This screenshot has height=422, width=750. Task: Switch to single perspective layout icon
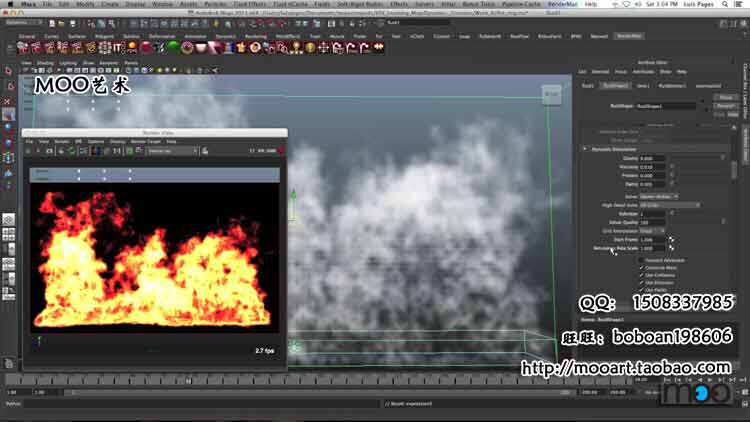coord(8,219)
